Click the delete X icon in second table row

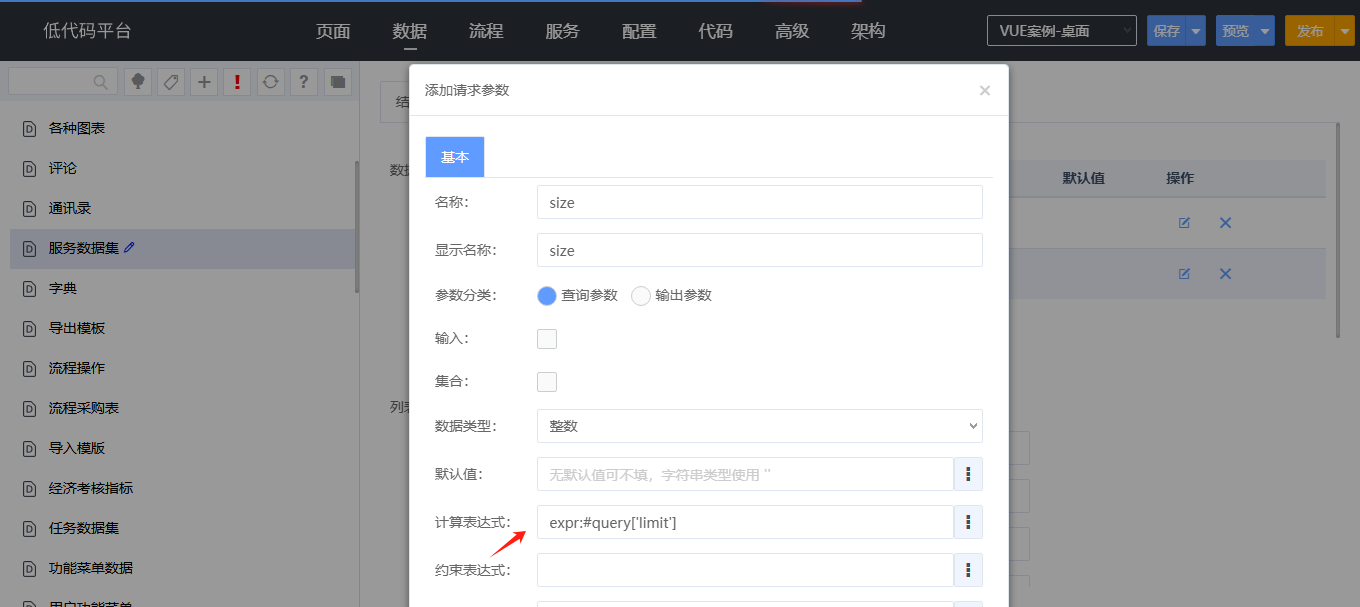pyautogui.click(x=1225, y=273)
